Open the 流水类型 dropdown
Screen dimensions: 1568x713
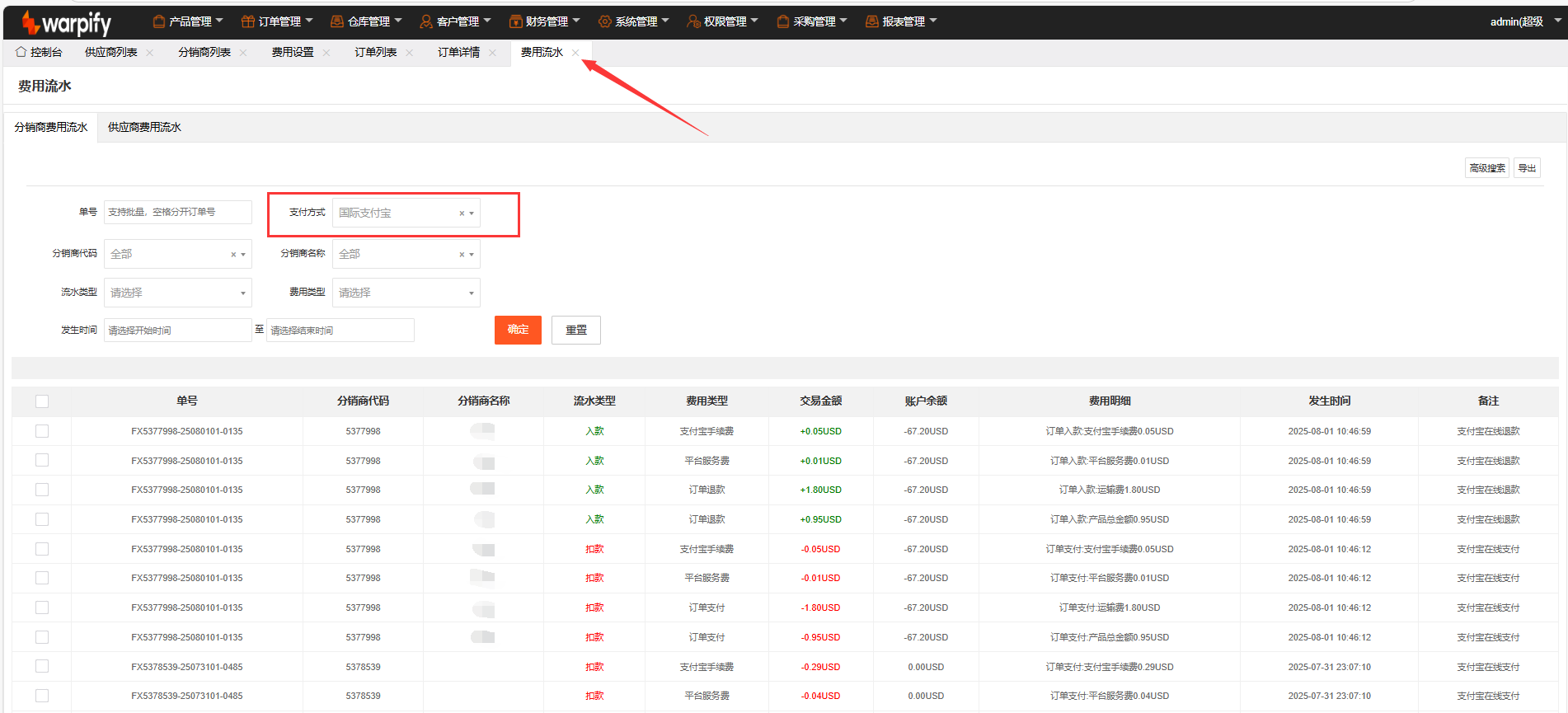tap(177, 293)
